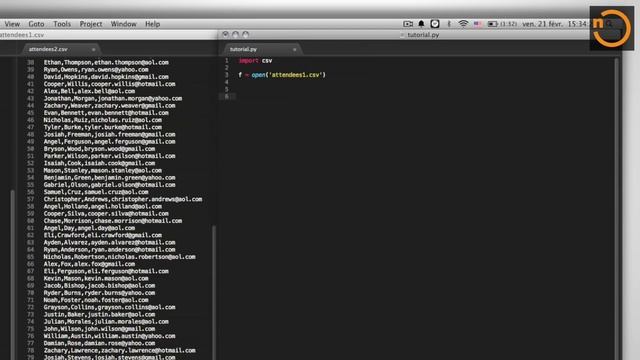Click line number 6 in tutorial.py gutter
This screenshot has height=360, width=640.
tap(227, 97)
